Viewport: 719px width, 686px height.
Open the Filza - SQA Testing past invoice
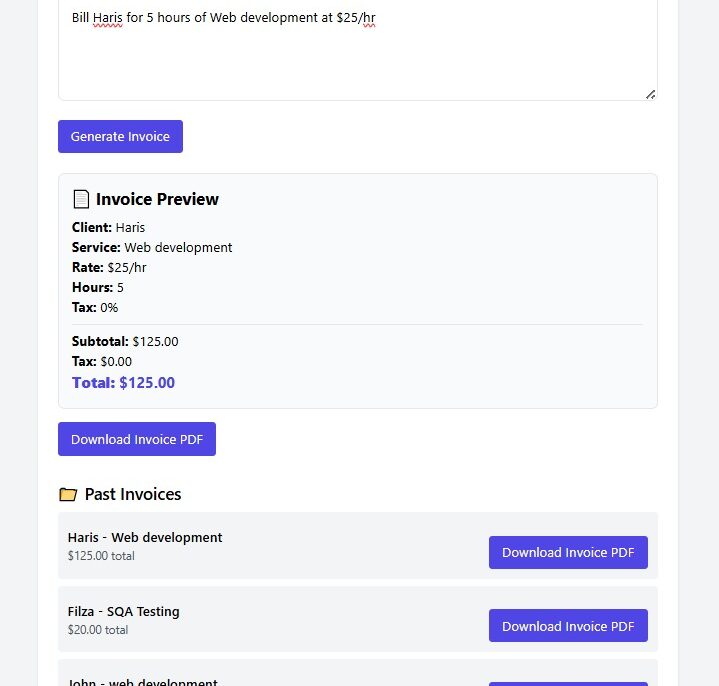124,612
